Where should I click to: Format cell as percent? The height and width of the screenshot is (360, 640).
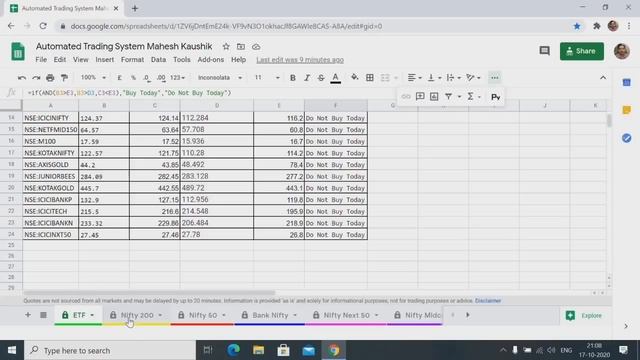[x=133, y=78]
